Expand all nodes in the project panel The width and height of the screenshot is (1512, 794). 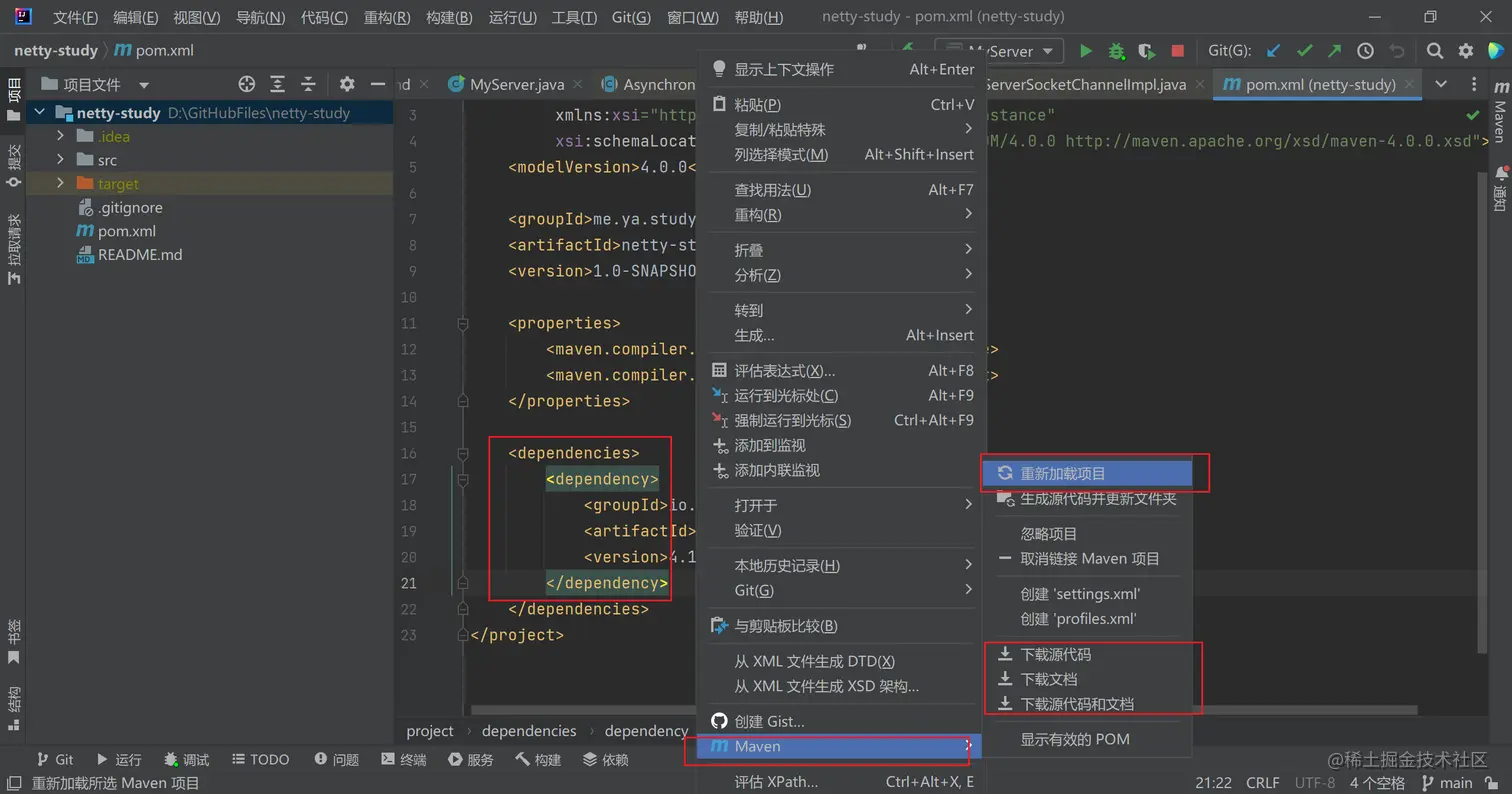click(x=278, y=84)
